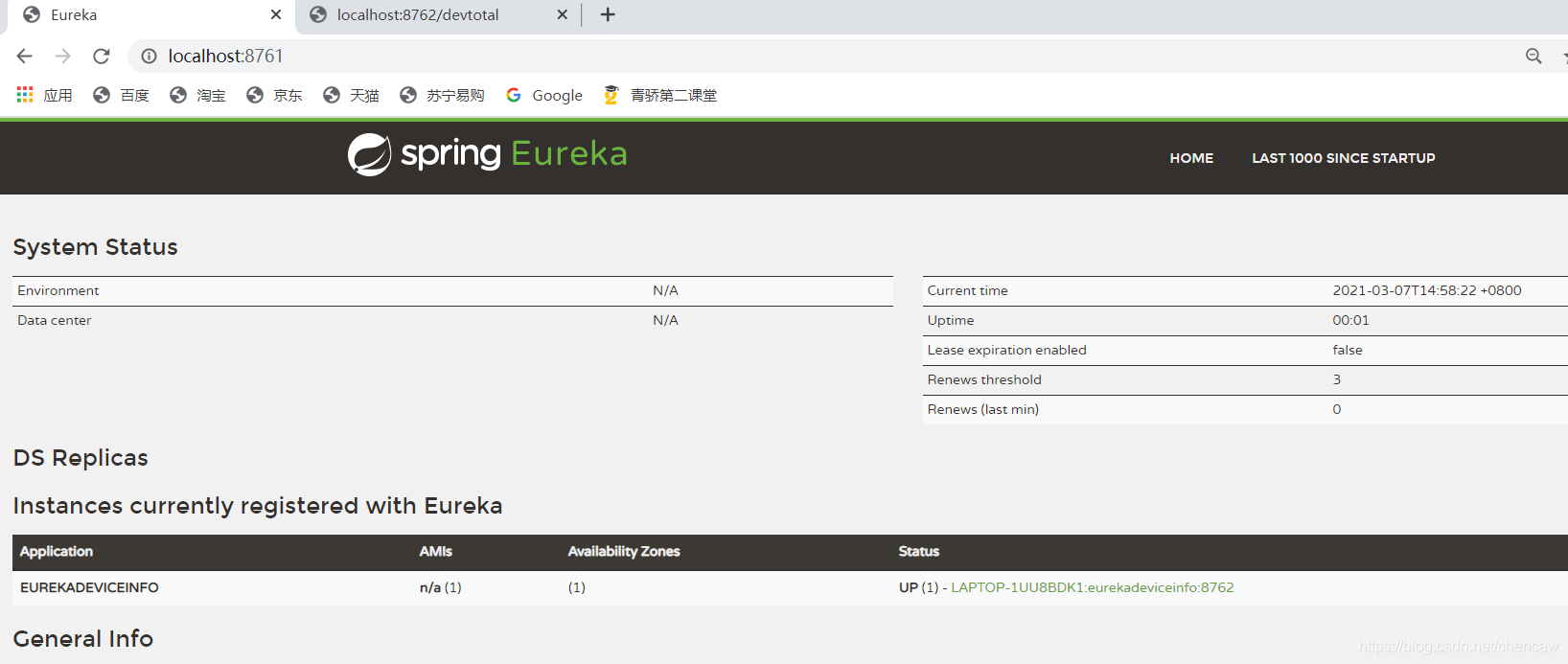Open the 百度 bookmark
Image resolution: width=1568 pixels, height=664 pixels.
click(x=121, y=95)
